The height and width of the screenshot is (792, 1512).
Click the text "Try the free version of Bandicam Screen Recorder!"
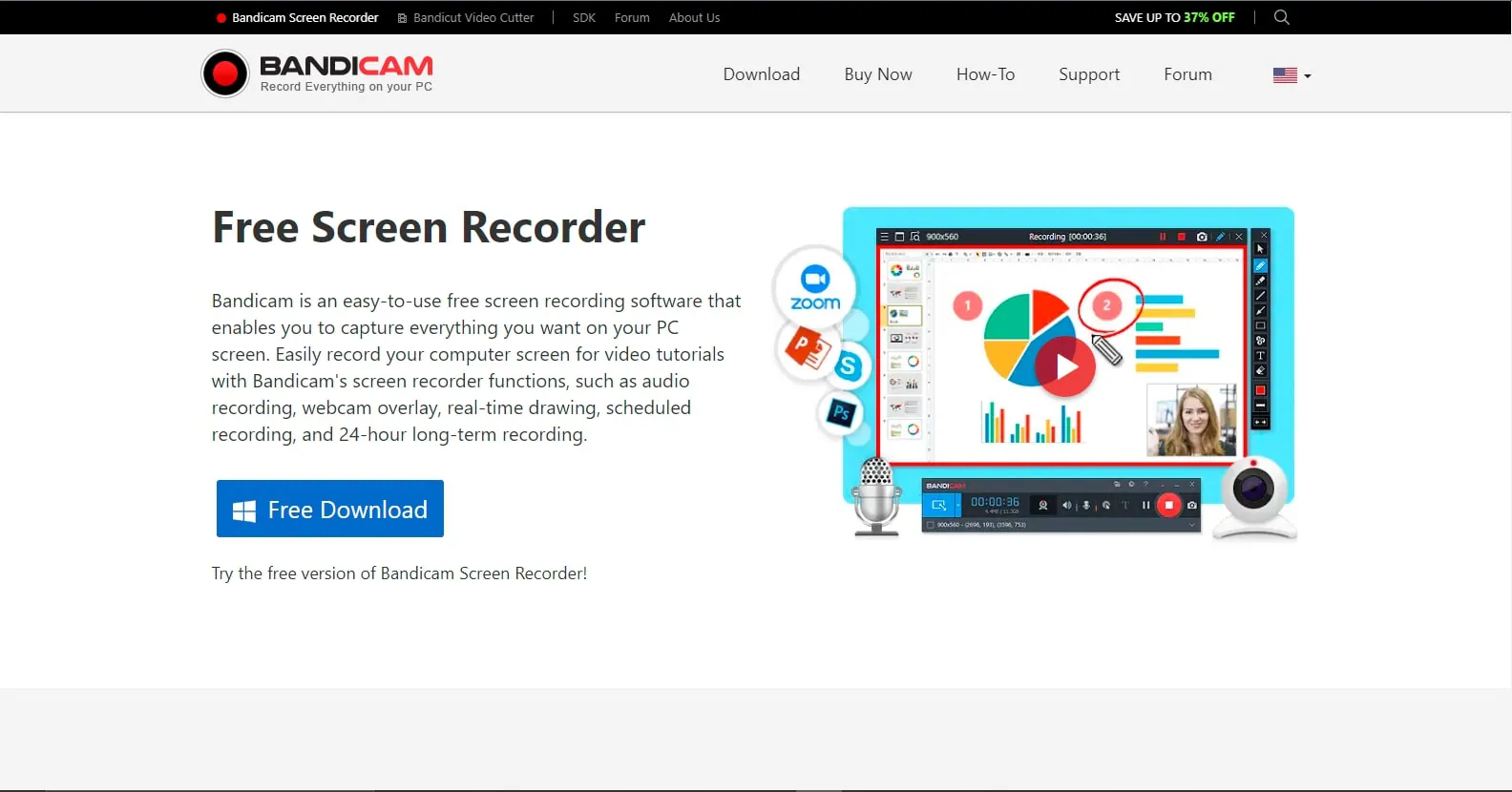[399, 573]
